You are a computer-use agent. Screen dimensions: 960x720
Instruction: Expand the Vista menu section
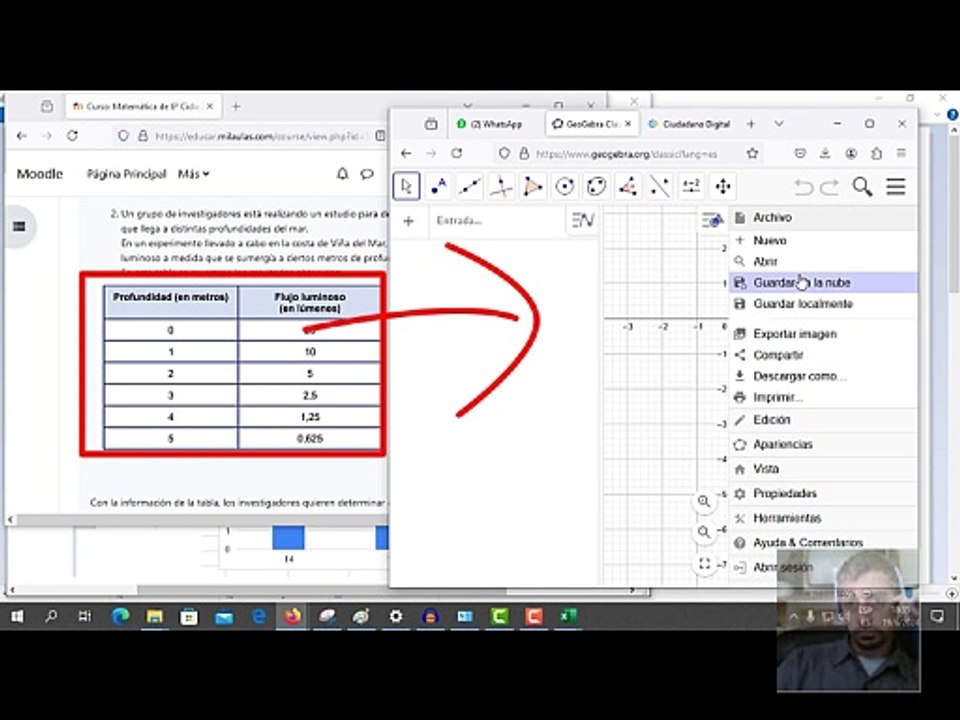[823, 469]
